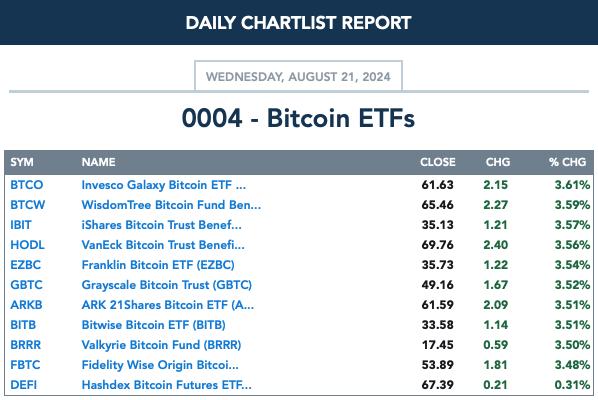Image resolution: width=598 pixels, height=400 pixels.
Task: Click the % CHG column header
Action: click(x=567, y=162)
